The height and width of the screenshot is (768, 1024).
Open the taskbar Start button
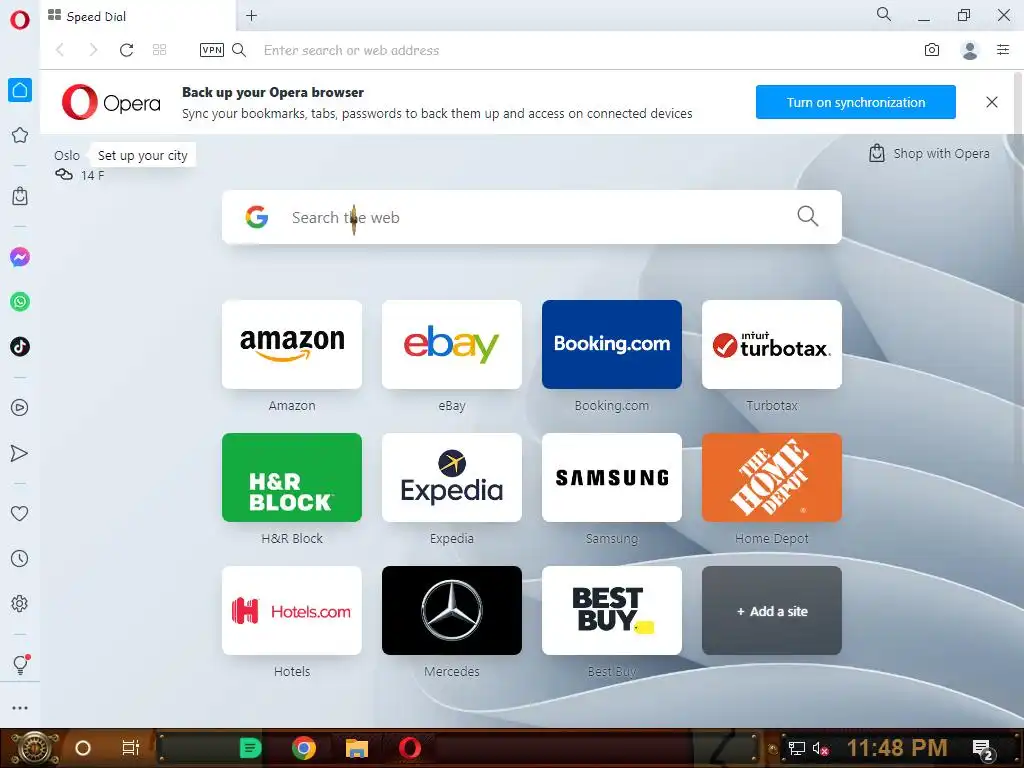point(34,748)
